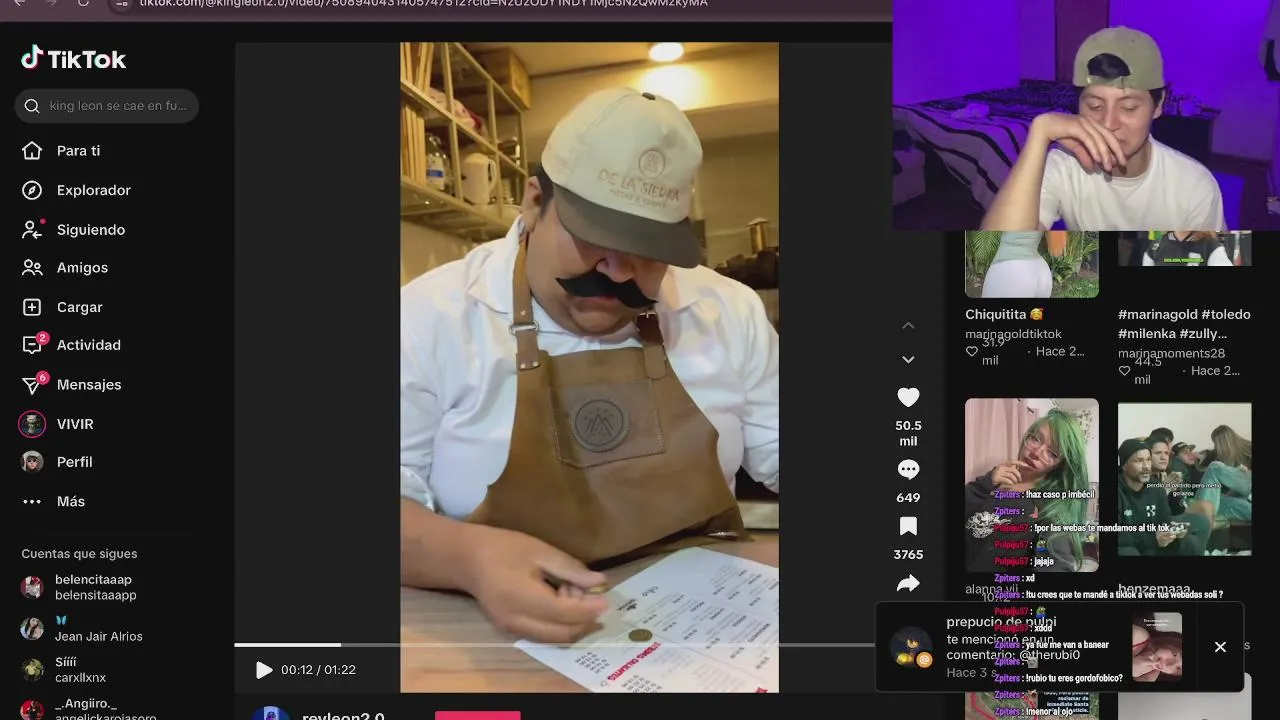Click the VIVIR avatar icon
1280x720 pixels.
pyautogui.click(x=32, y=424)
